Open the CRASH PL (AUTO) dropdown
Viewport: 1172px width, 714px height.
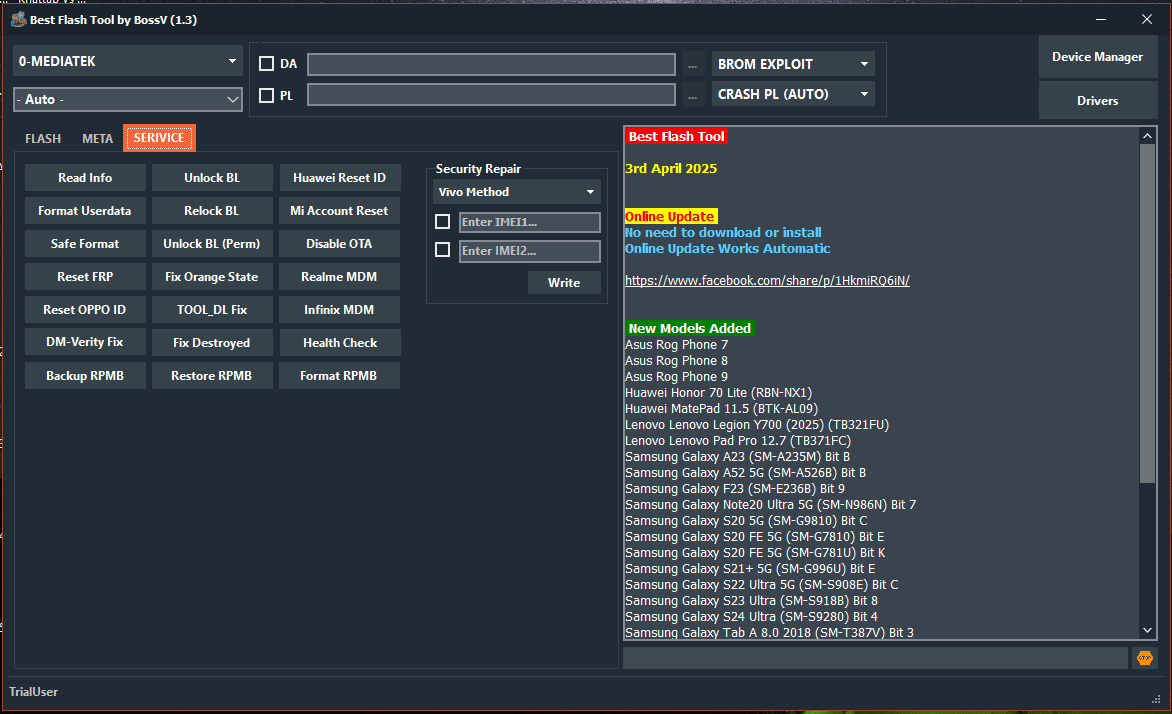click(x=793, y=94)
